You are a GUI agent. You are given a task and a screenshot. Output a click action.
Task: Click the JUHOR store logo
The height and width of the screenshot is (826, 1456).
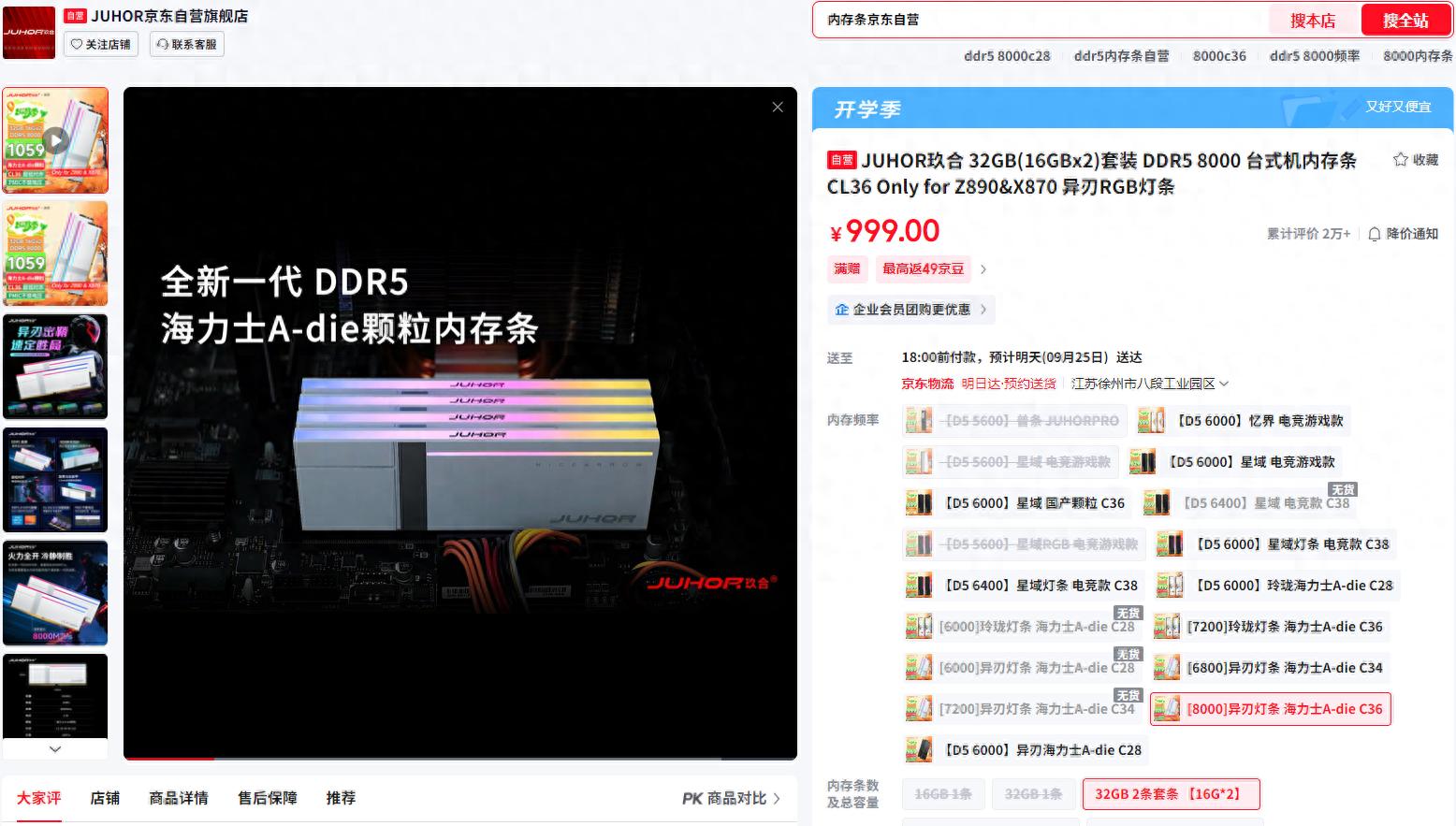29,32
